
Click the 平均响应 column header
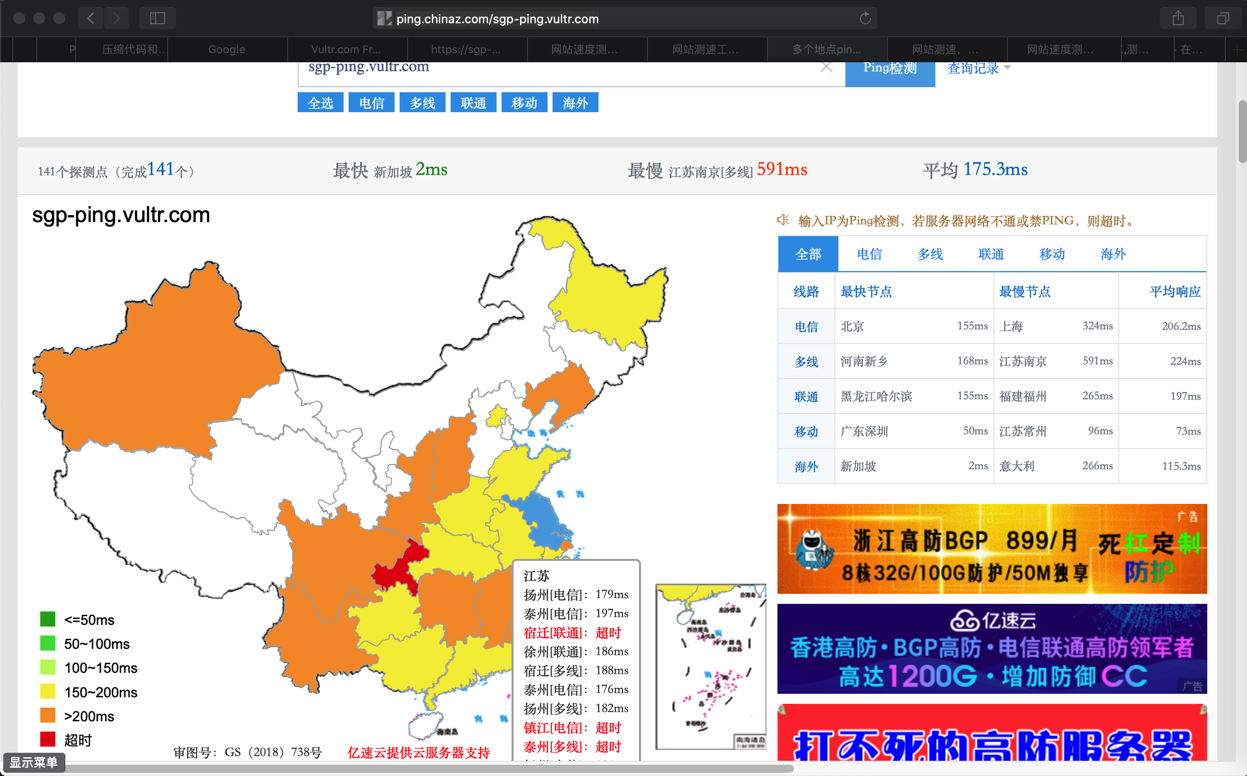click(1175, 291)
